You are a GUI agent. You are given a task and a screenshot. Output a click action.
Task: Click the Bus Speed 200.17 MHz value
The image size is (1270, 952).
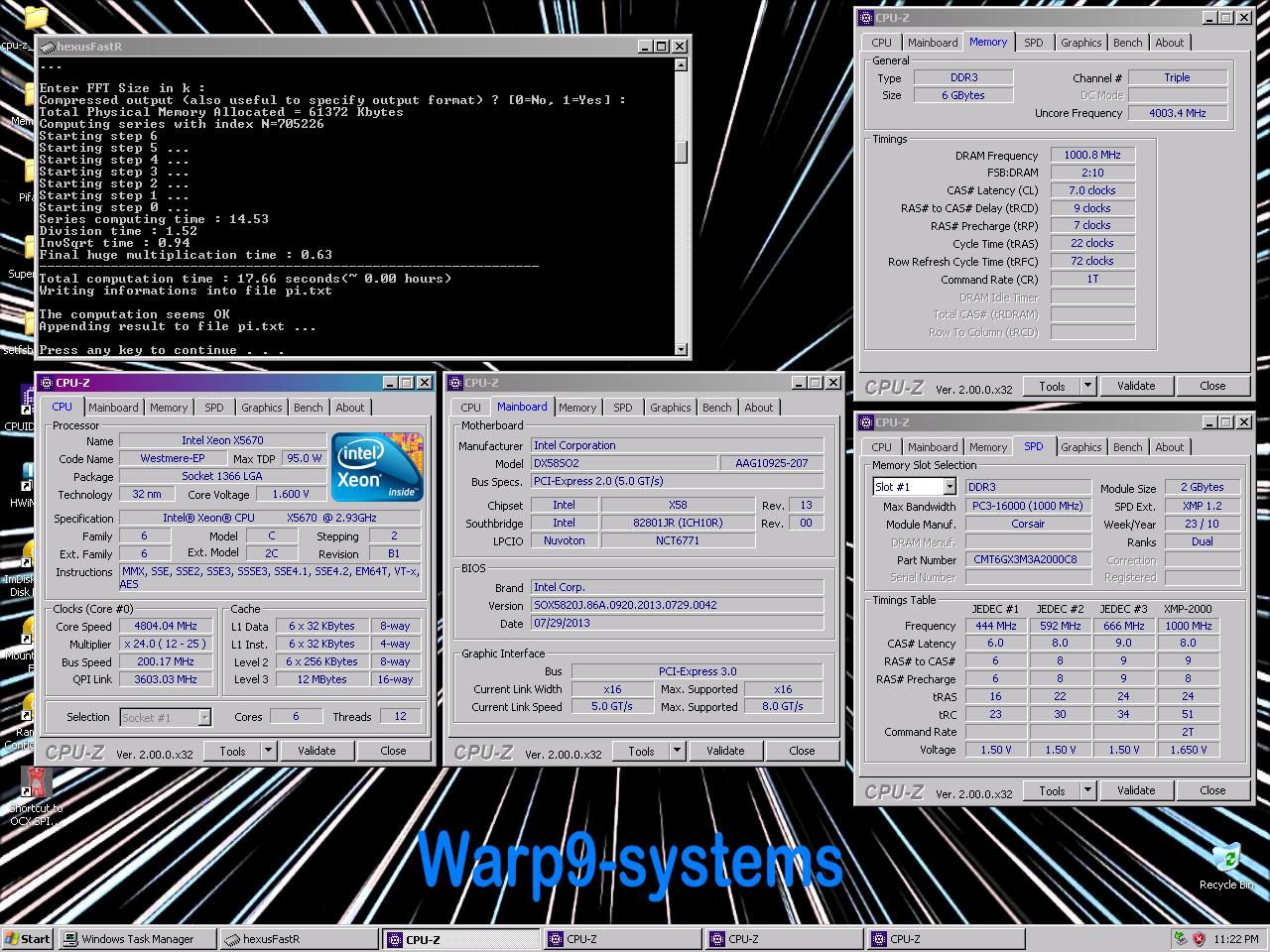click(x=166, y=661)
